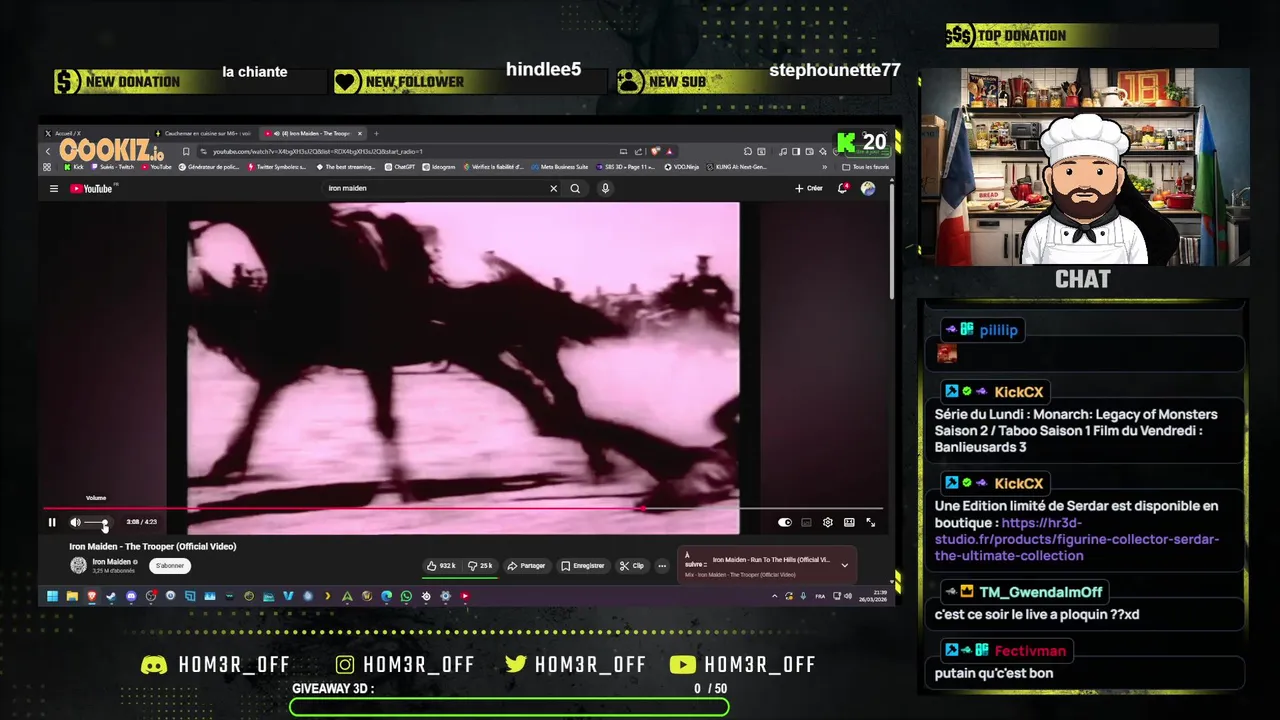Viewport: 1280px width, 720px height.
Task: Open the Kick bookmark
Action: 74,167
